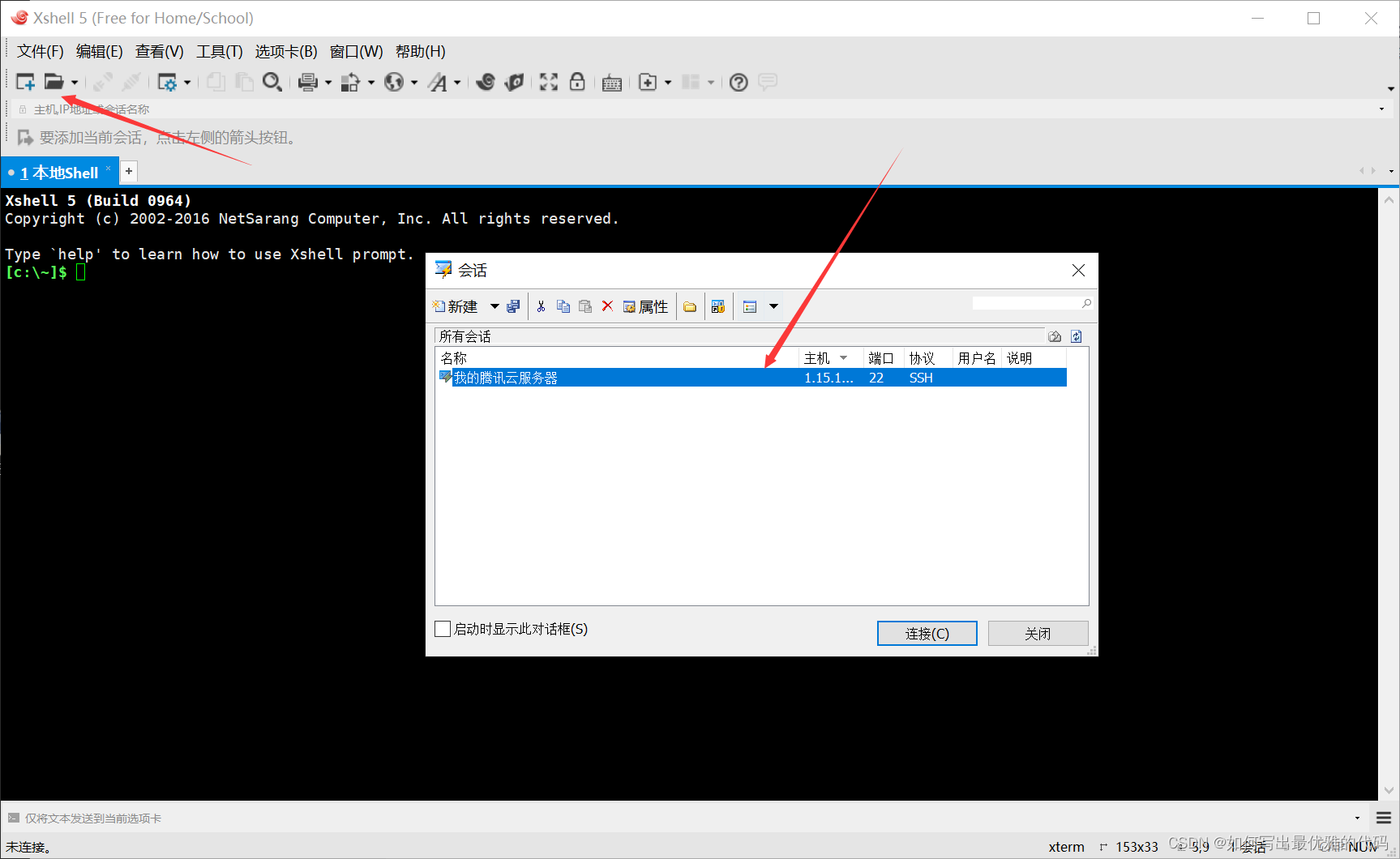Click the 协议 column header
The height and width of the screenshot is (859, 1400).
[927, 358]
